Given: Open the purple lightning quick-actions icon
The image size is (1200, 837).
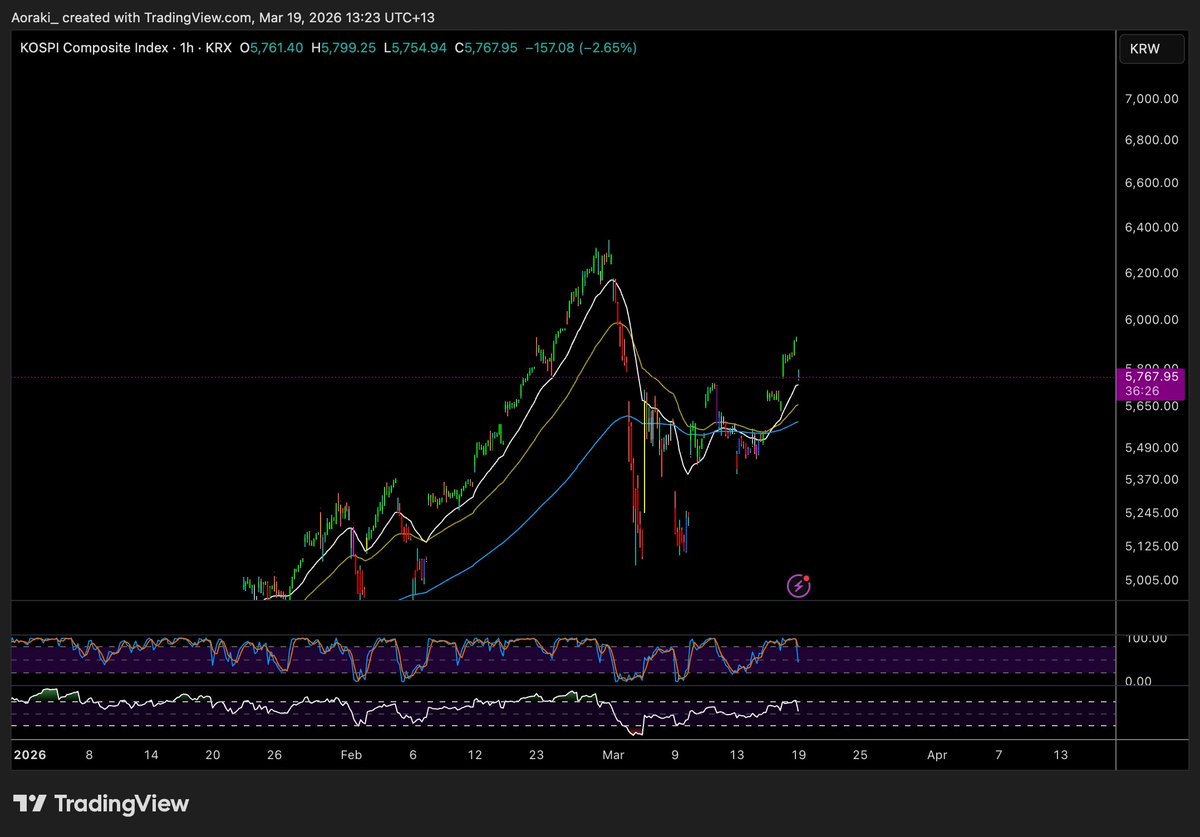Looking at the screenshot, I should [x=797, y=584].
